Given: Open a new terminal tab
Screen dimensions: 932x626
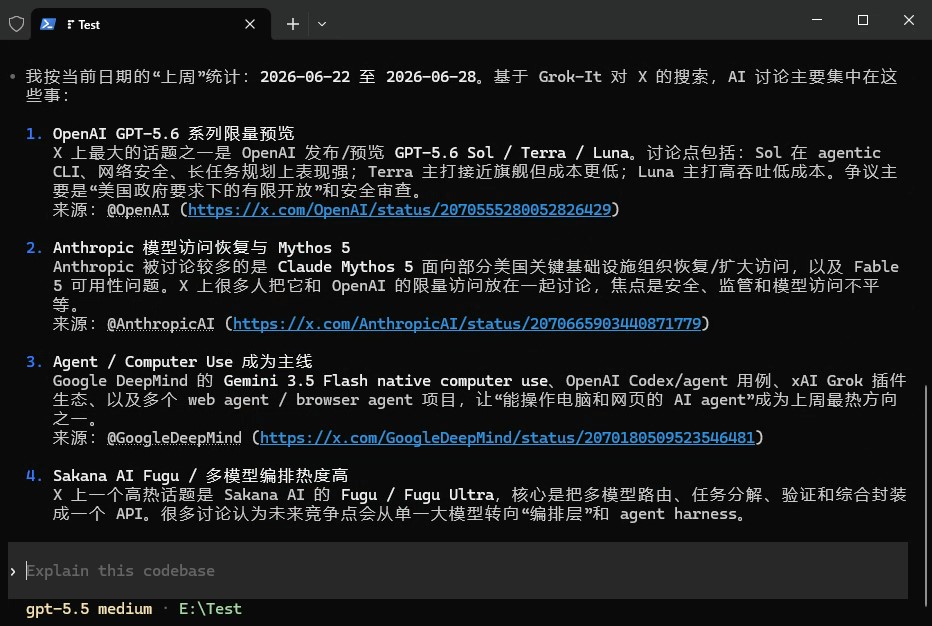Looking at the screenshot, I should (292, 24).
